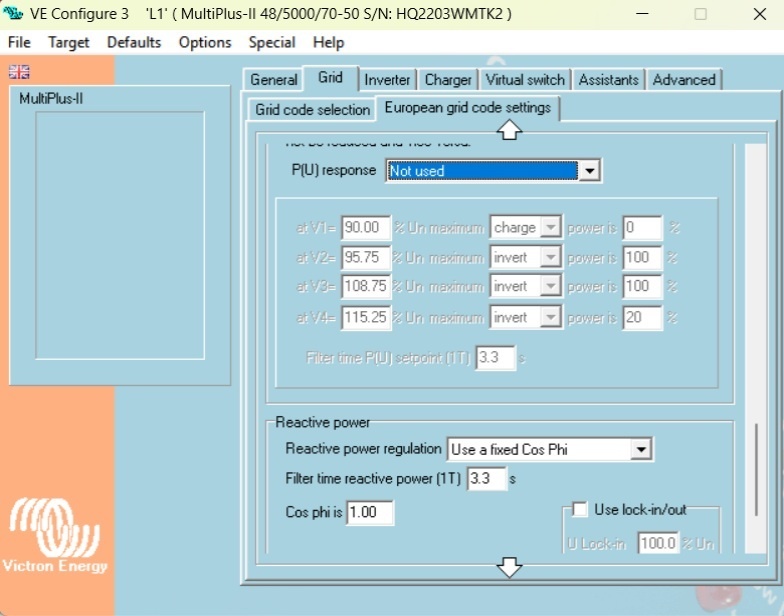Viewport: 784px width, 616px height.
Task: Enable the Use lock-in/out checkbox
Action: point(580,510)
